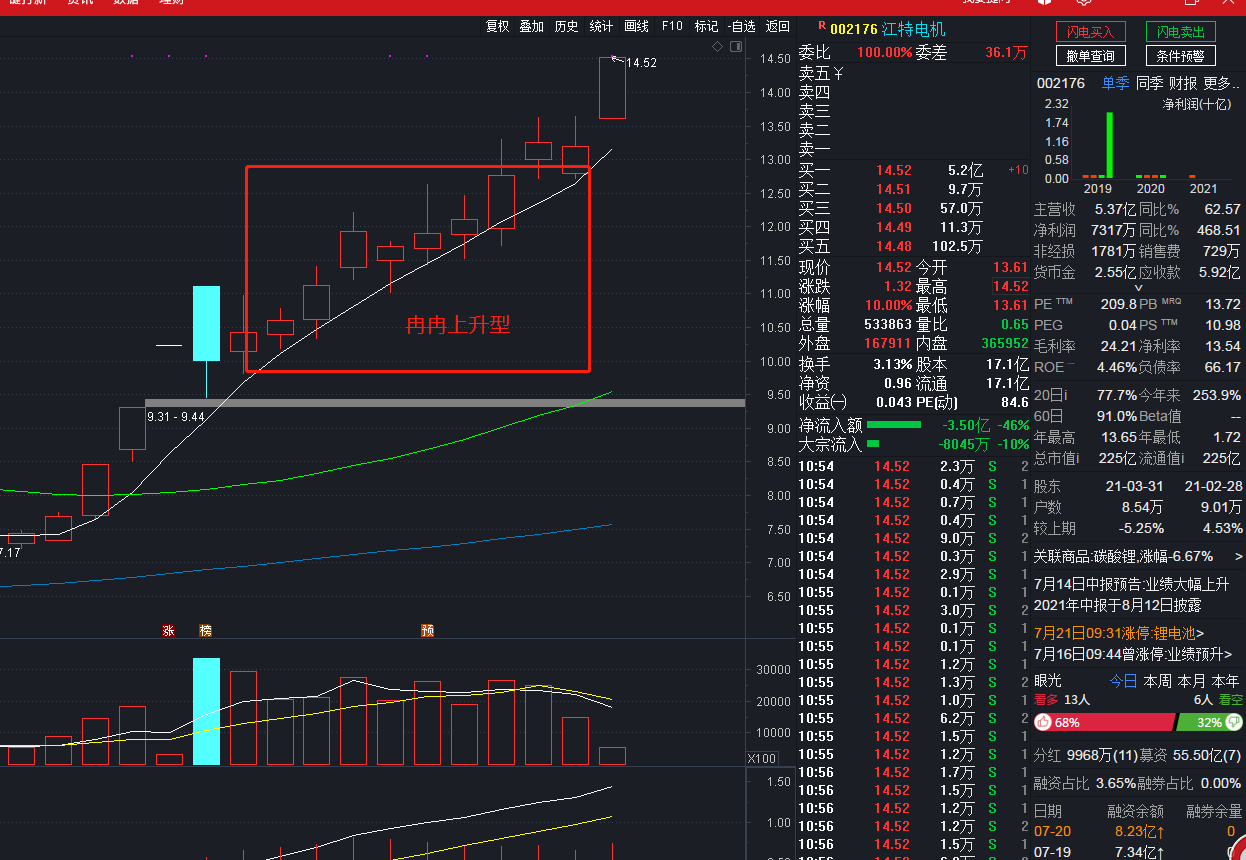This screenshot has width=1246, height=860.
Task: Click the thumbs-up 看多 vote icon
Action: coord(1044,722)
